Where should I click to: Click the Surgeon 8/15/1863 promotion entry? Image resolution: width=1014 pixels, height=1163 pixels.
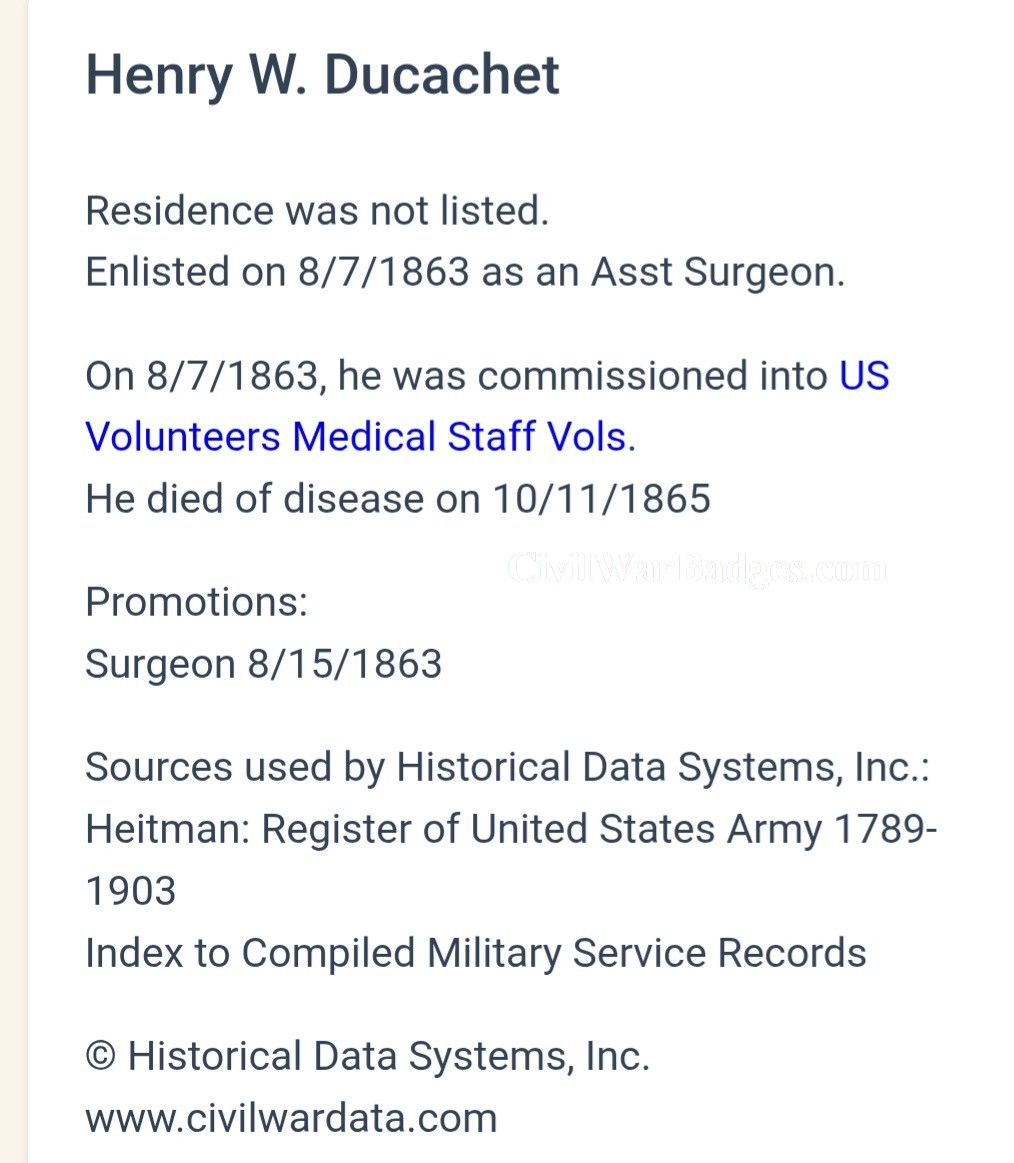(263, 664)
